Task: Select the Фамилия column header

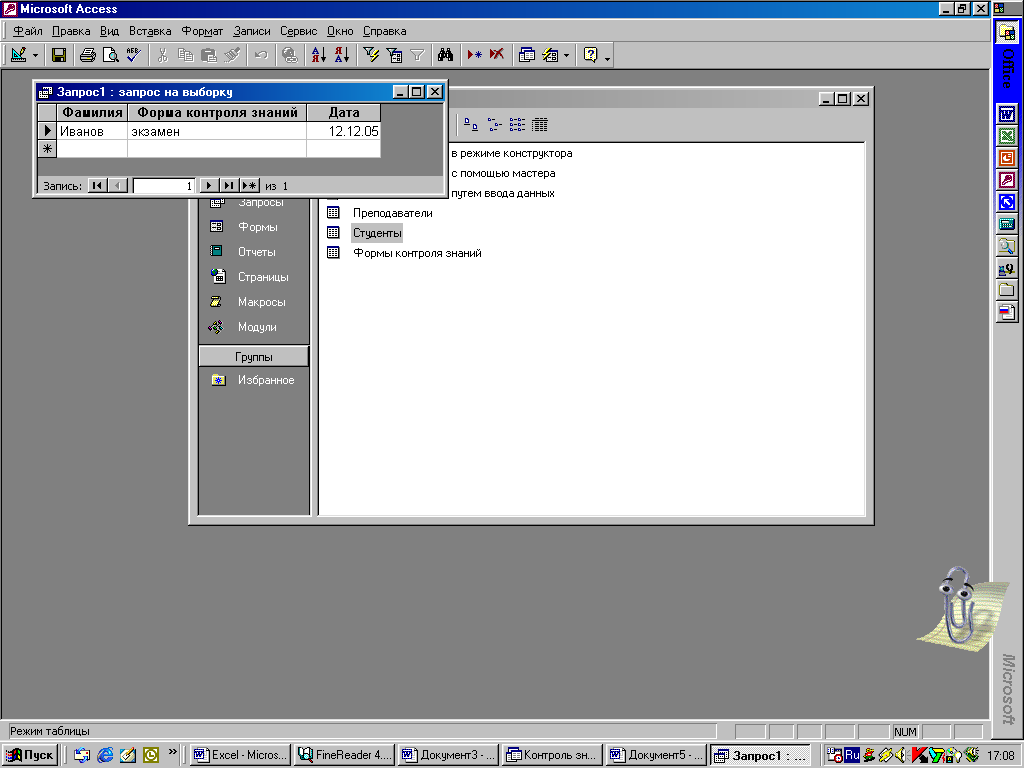Action: click(92, 112)
